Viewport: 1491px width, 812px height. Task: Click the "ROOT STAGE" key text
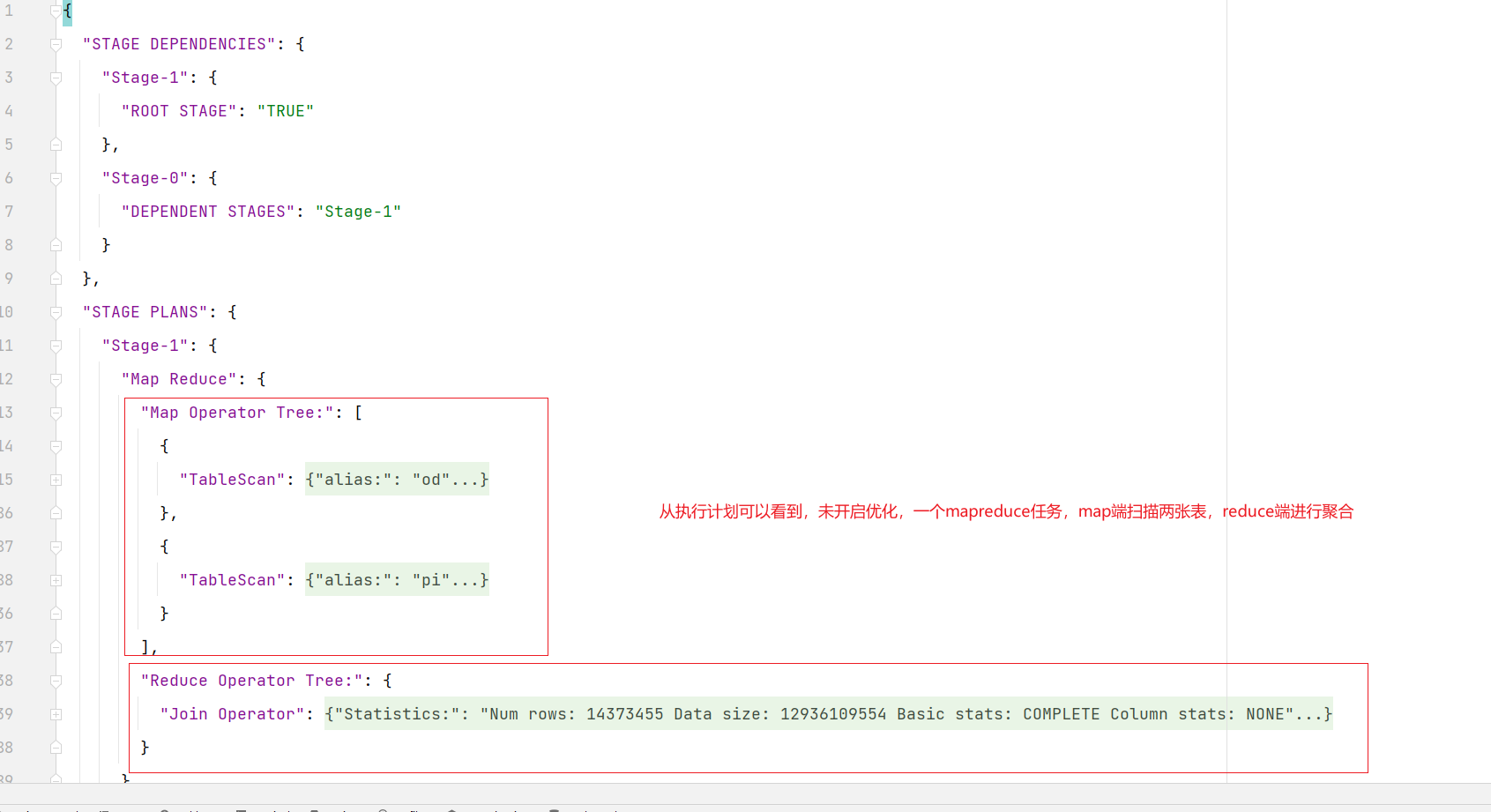tap(179, 111)
